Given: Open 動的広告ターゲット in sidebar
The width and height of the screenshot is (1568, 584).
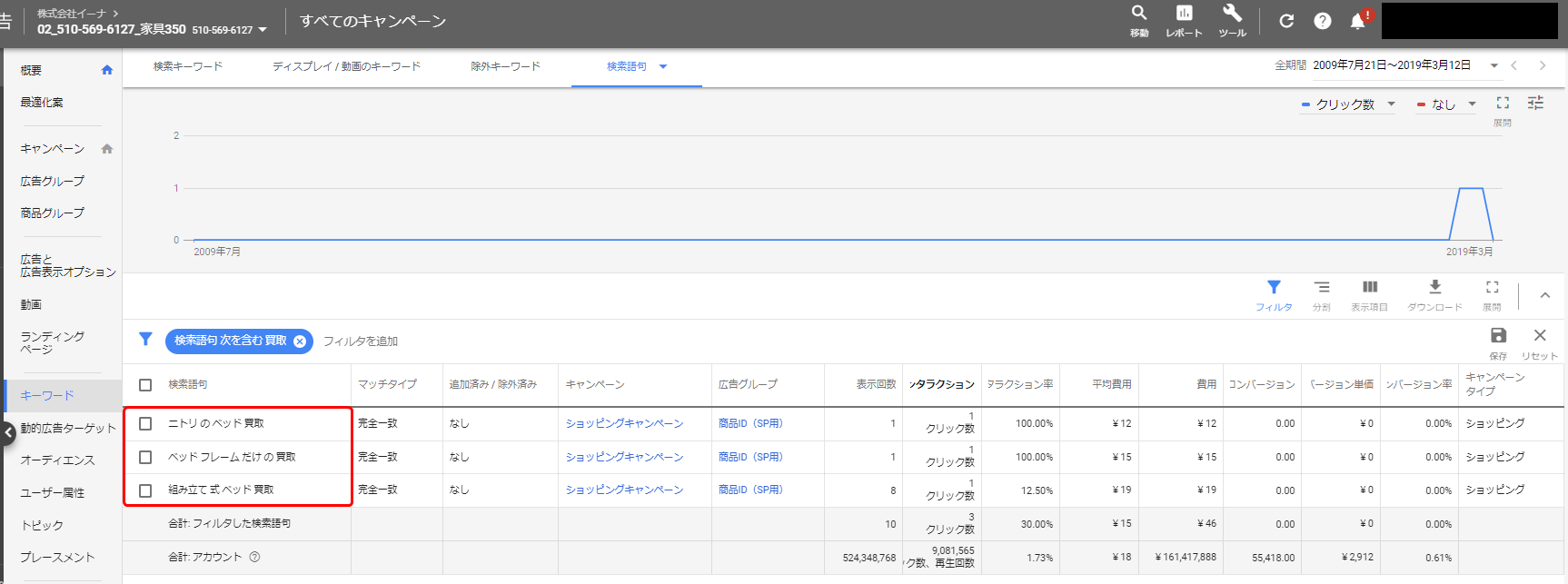Looking at the screenshot, I should pos(68,429).
